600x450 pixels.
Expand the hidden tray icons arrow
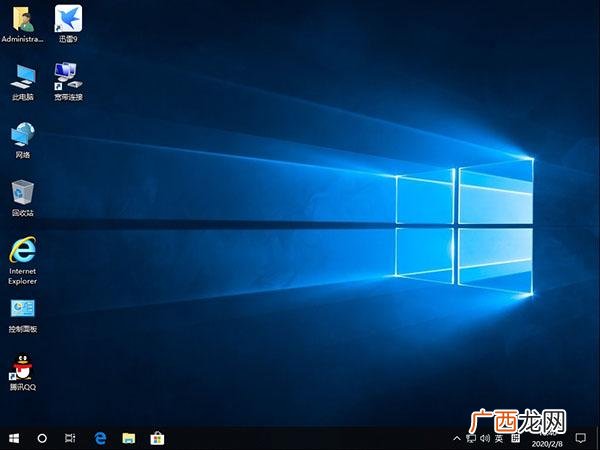pos(457,438)
